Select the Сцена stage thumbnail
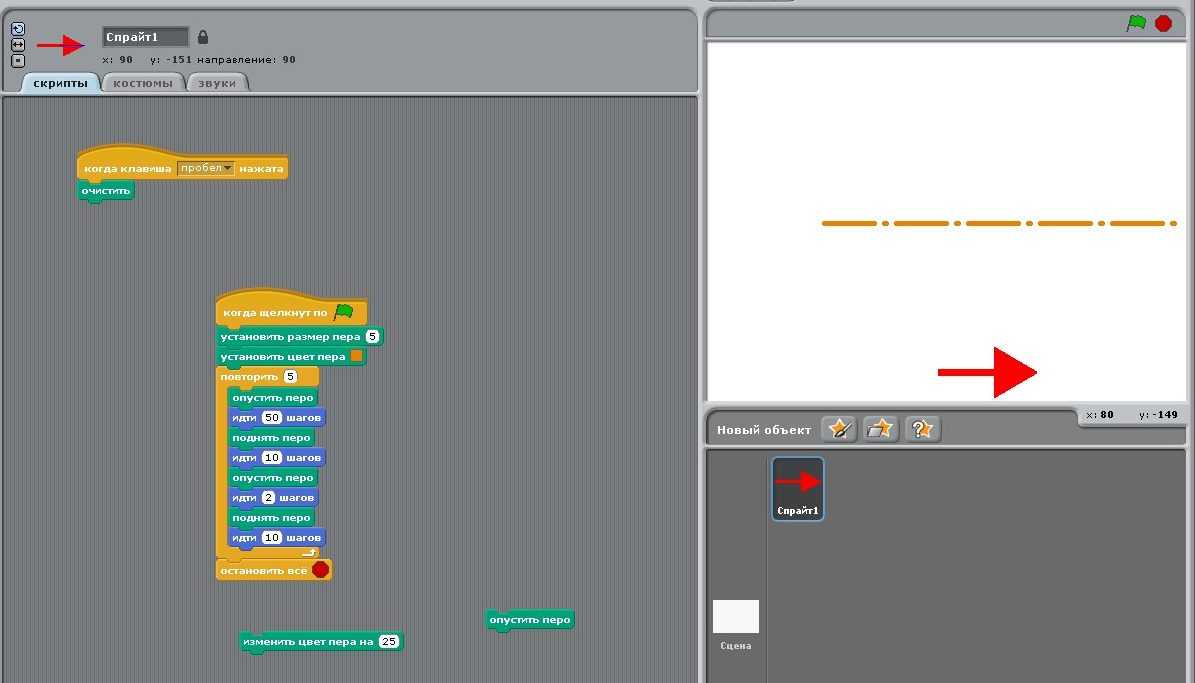The image size is (1195, 683). click(735, 618)
